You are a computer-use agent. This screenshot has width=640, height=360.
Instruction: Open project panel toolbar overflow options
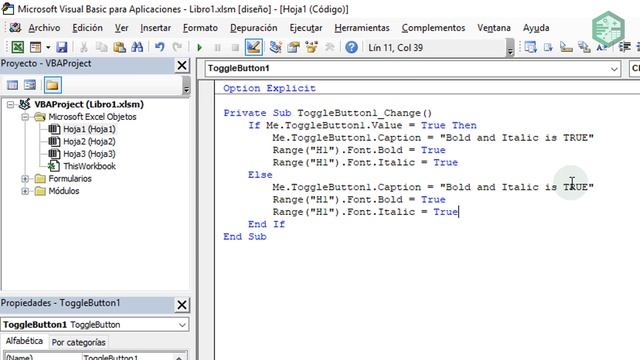click(x=186, y=86)
